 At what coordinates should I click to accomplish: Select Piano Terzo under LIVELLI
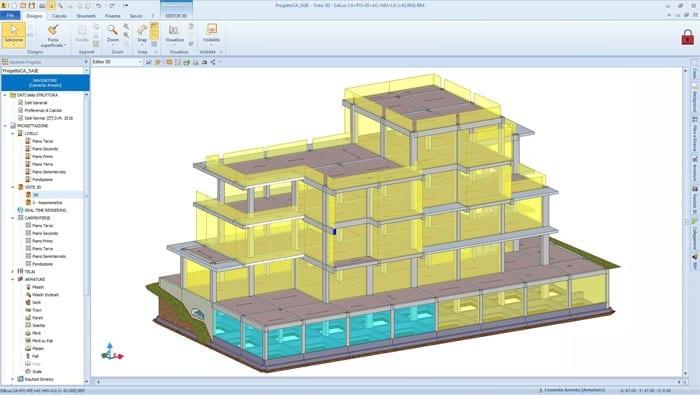click(x=42, y=141)
